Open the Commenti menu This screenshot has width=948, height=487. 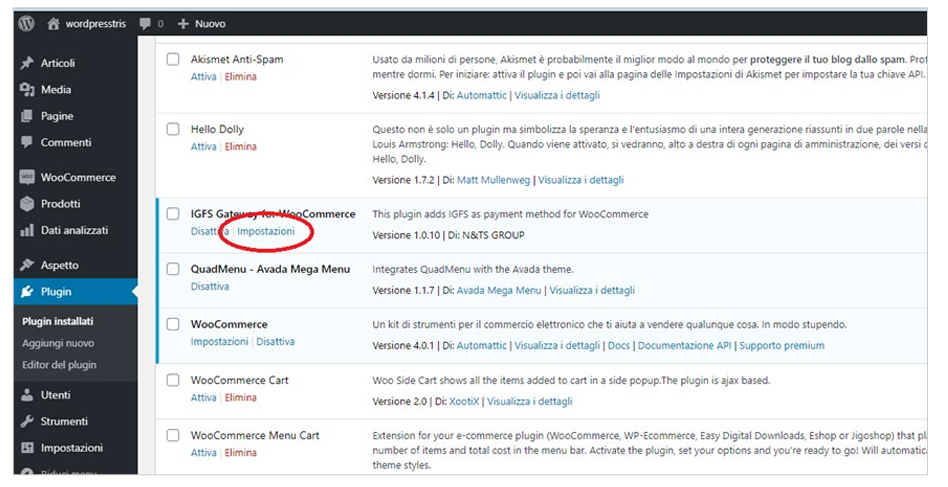point(66,143)
